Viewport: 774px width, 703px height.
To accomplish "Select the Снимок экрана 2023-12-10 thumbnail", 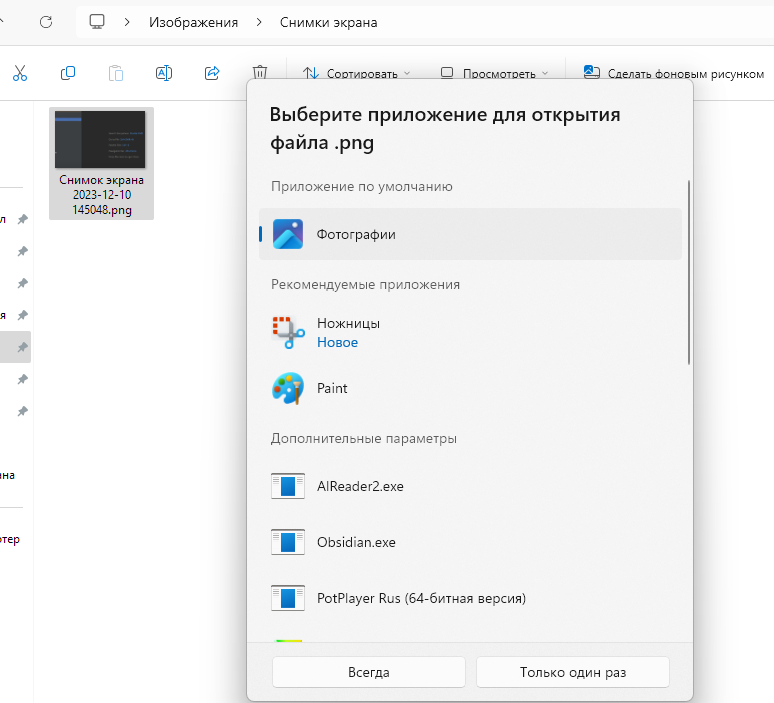I will (x=100, y=139).
